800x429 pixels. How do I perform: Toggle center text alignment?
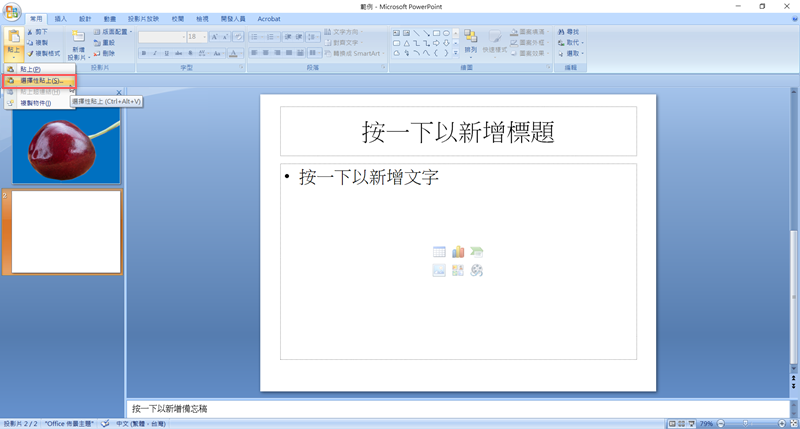pyautogui.click(x=265, y=53)
